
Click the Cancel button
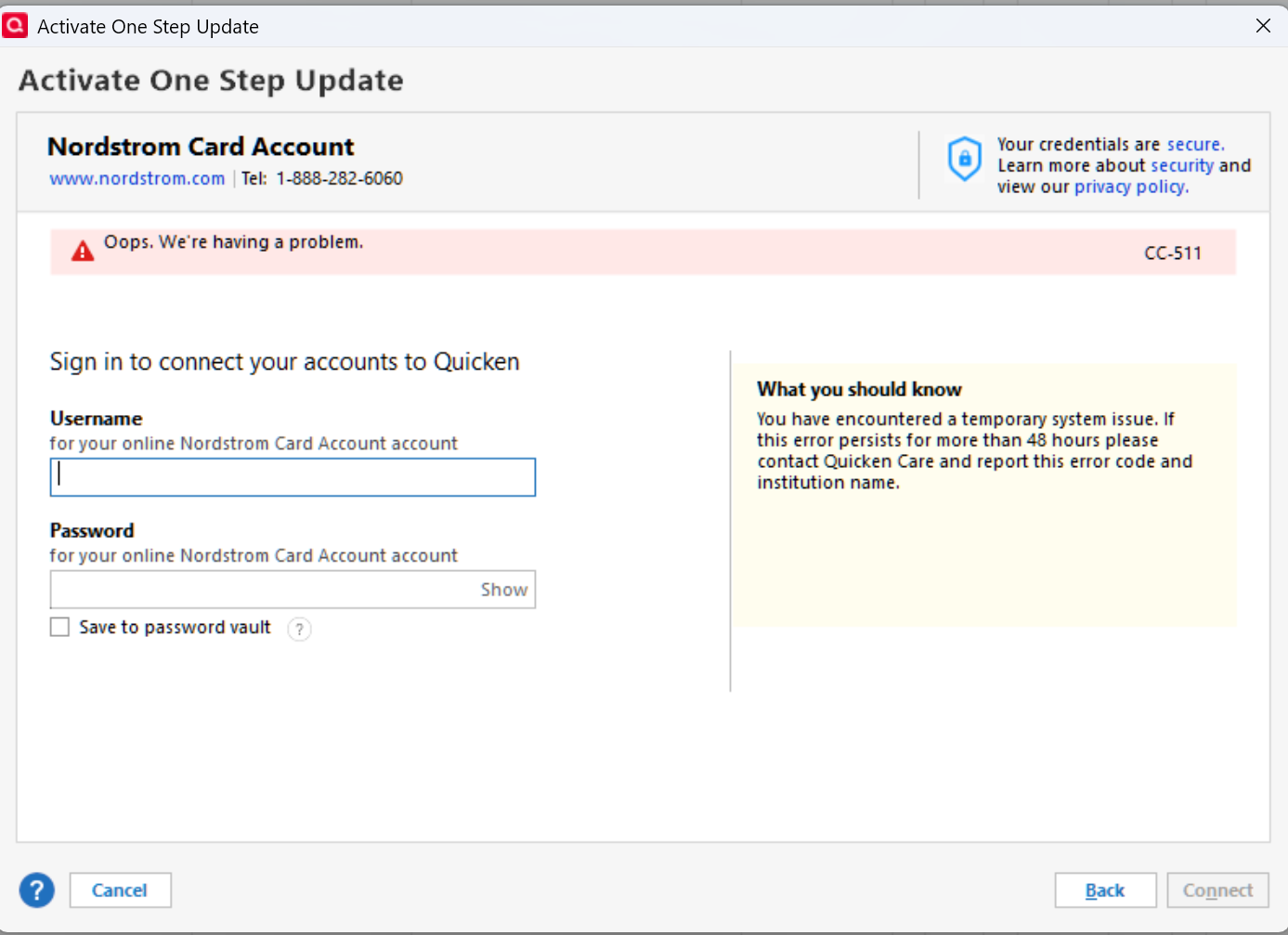120,890
